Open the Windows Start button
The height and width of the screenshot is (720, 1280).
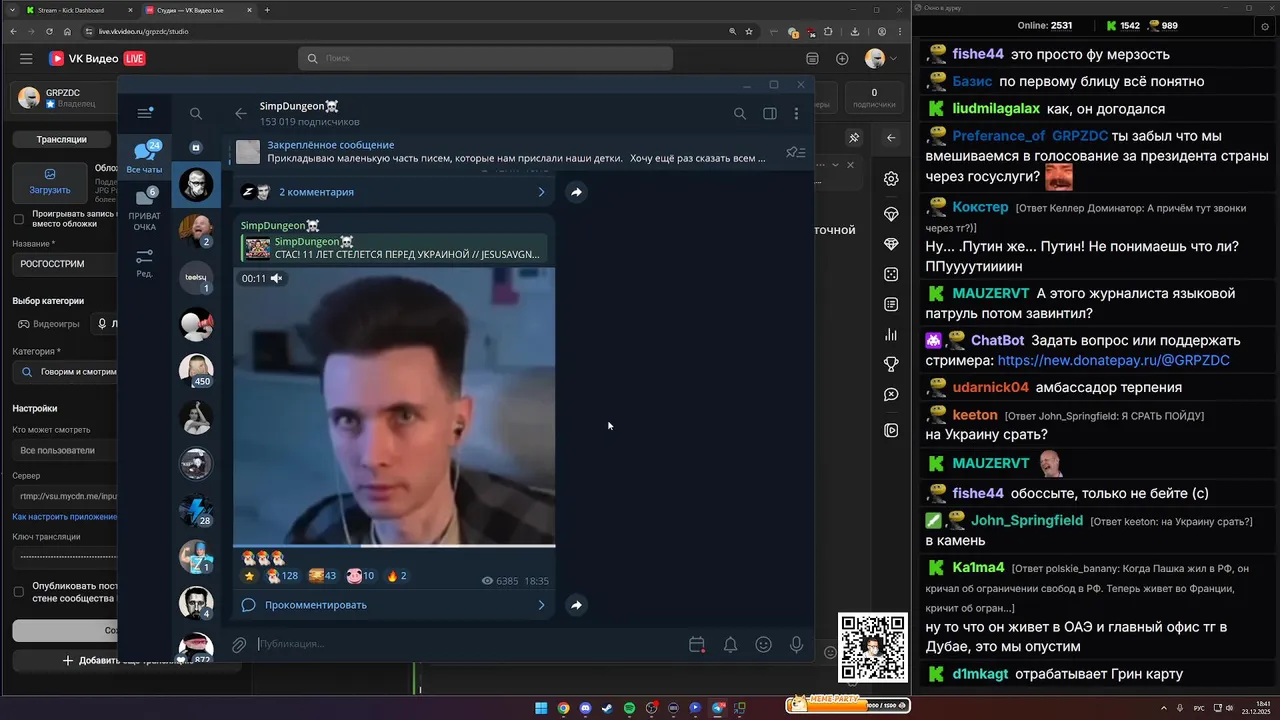click(541, 708)
